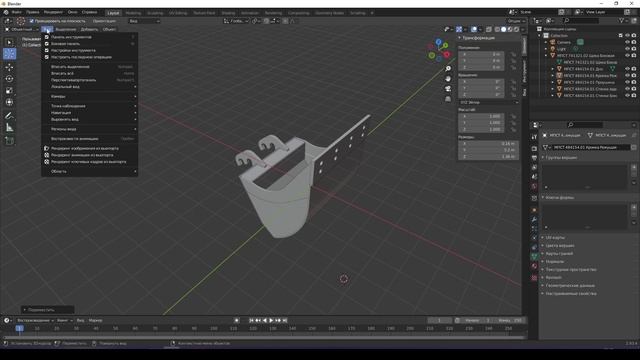Expand the Light item in outliner
640x360 pixels.
[546, 49]
